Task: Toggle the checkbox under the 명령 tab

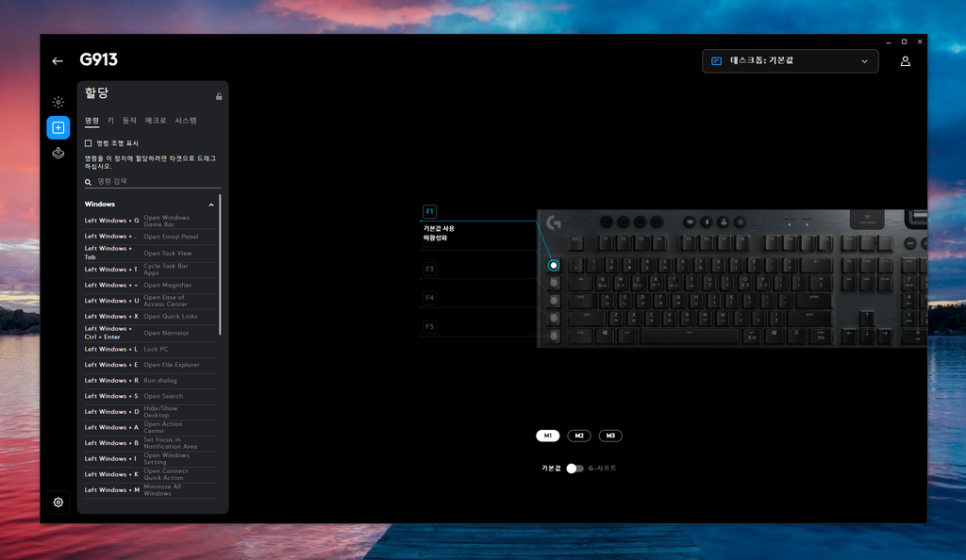Action: pos(88,143)
